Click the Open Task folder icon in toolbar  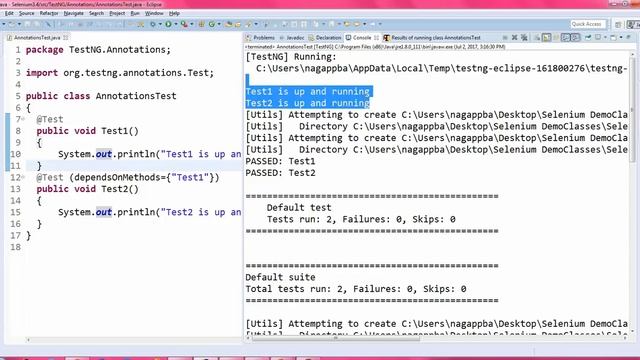(x=238, y=24)
